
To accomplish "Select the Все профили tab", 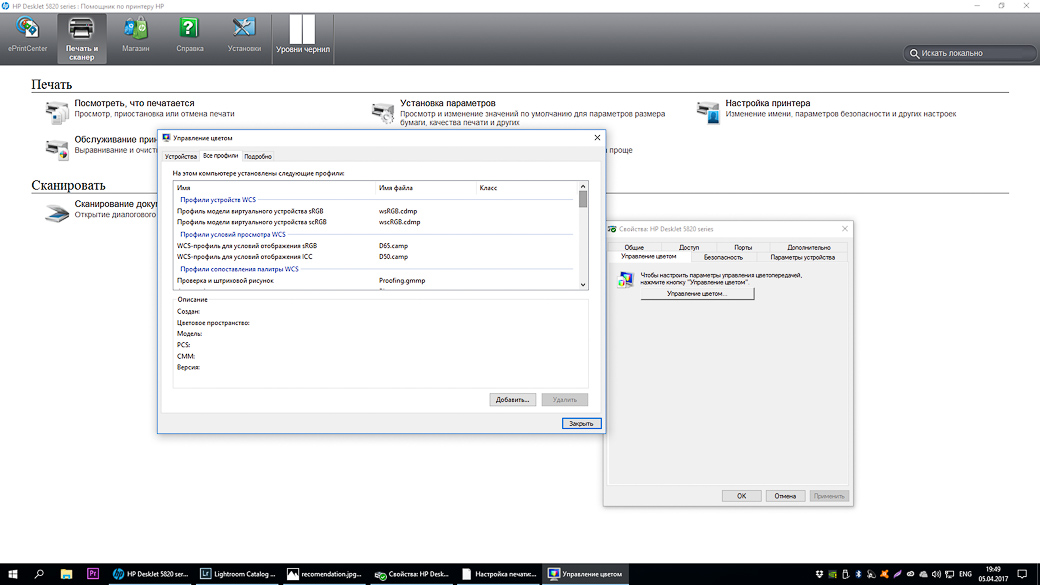I will point(220,155).
